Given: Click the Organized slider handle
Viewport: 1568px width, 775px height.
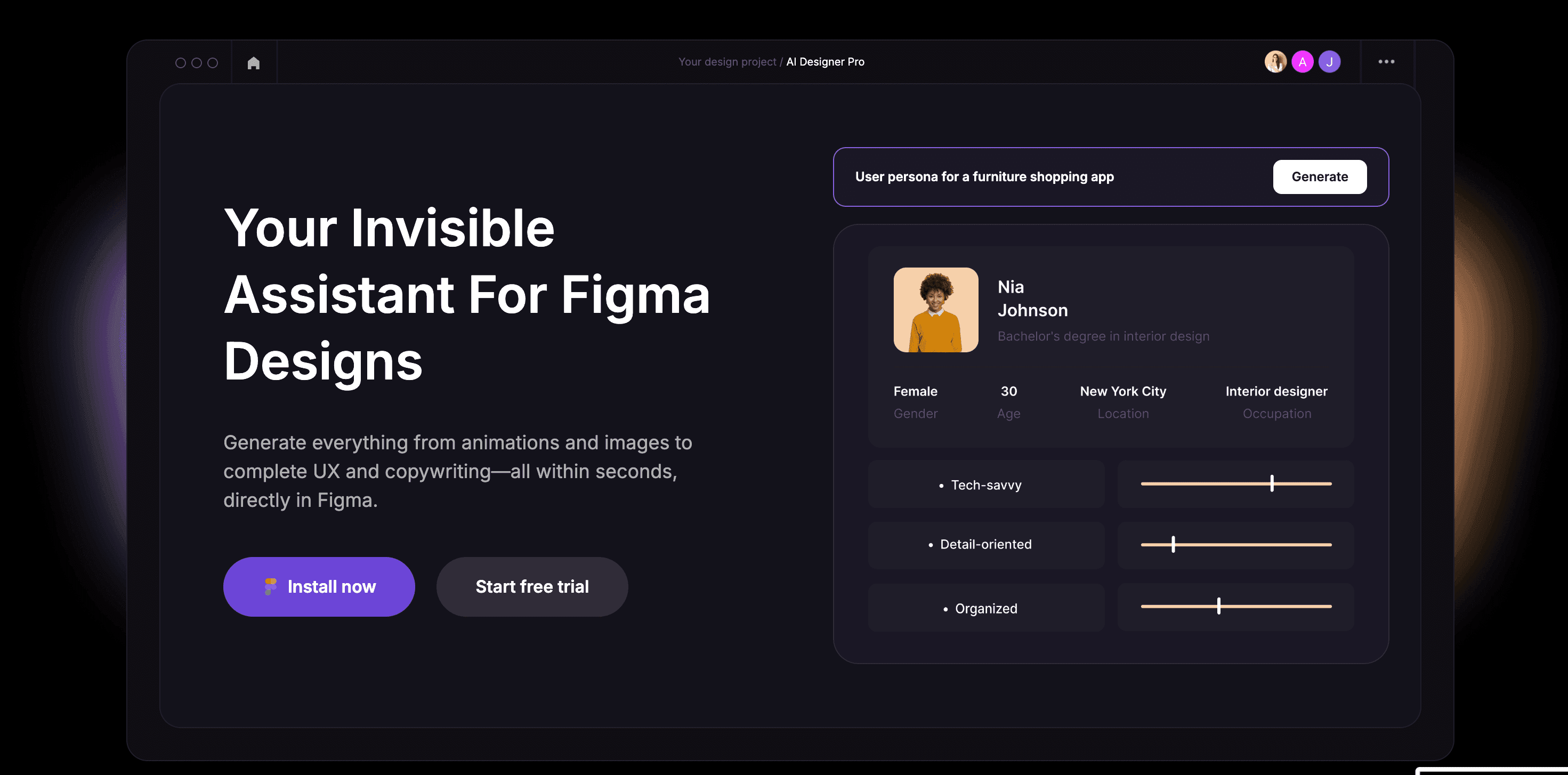Looking at the screenshot, I should 1218,606.
